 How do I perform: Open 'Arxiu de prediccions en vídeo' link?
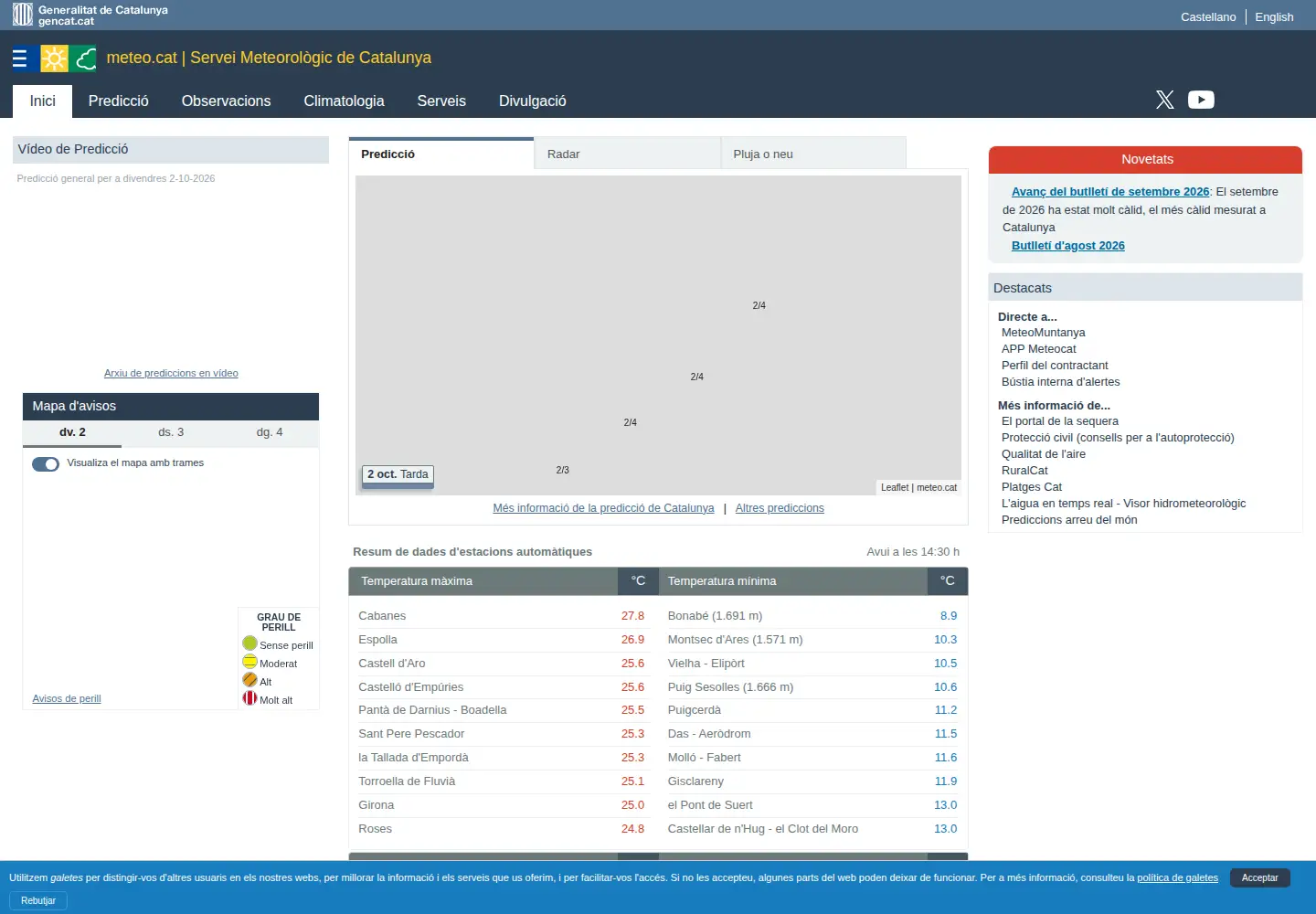tap(171, 373)
